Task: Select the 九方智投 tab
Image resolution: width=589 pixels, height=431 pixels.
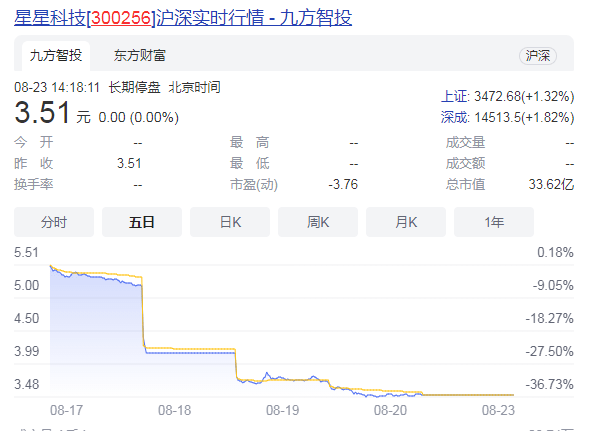Action: click(x=56, y=56)
